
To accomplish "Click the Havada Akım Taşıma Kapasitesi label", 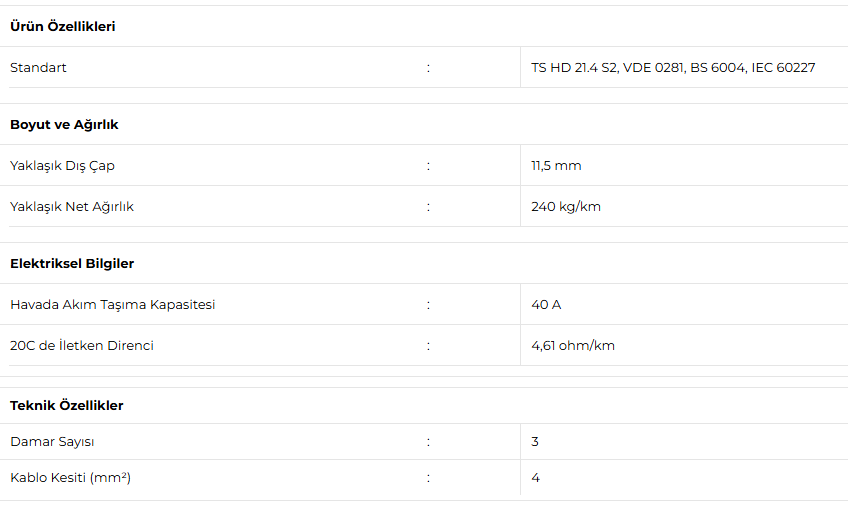I will 112,305.
